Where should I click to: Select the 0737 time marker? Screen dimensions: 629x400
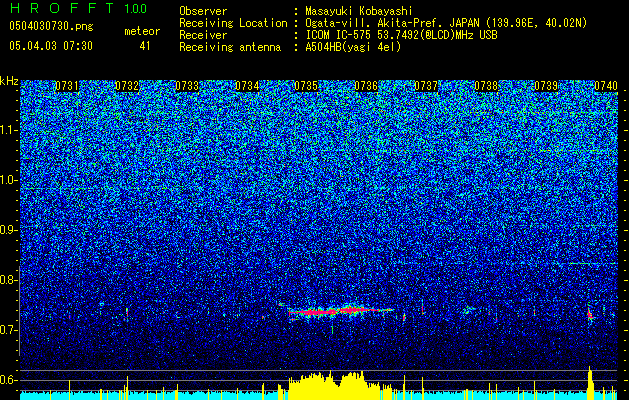tap(426, 86)
